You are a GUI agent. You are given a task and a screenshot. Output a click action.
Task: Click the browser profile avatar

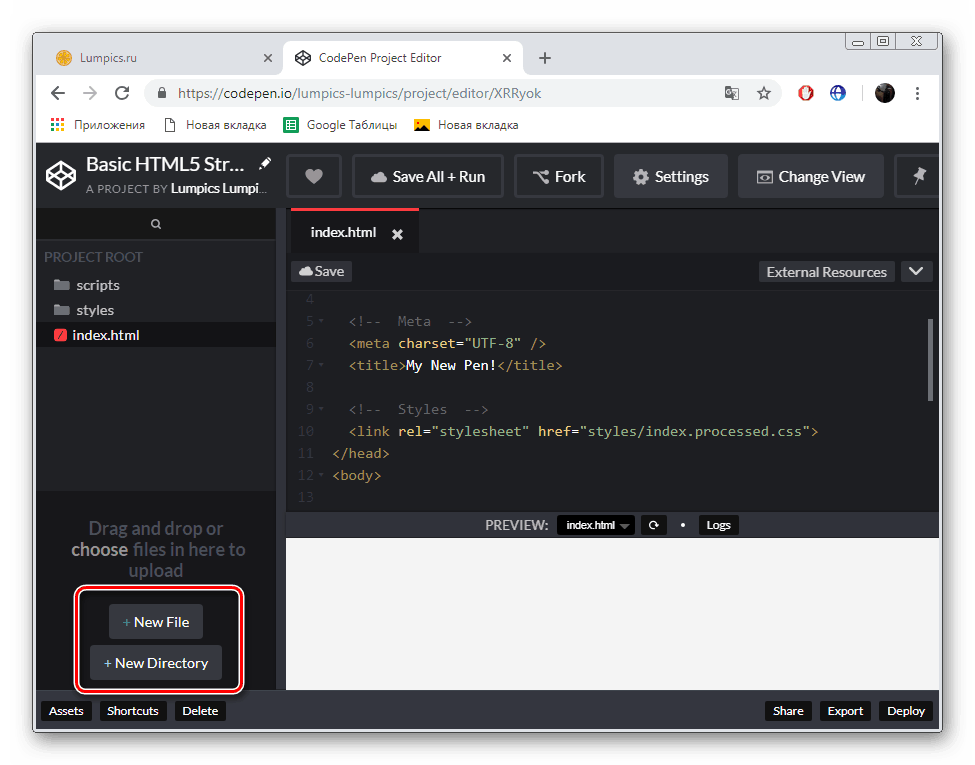[885, 92]
